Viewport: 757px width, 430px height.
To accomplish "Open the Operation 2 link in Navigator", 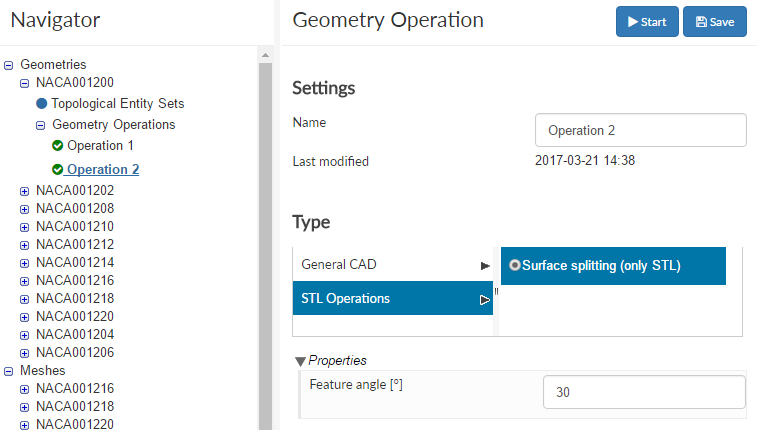I will click(x=103, y=169).
